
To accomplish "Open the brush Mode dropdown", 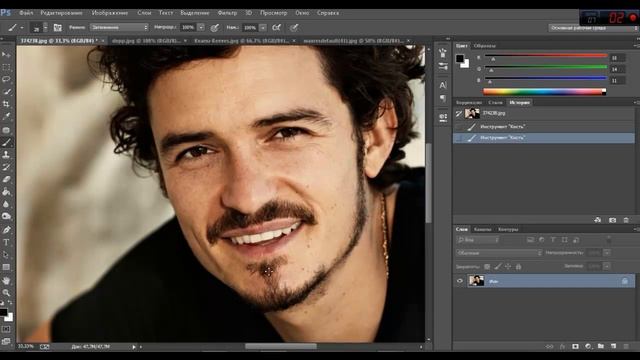I will pyautogui.click(x=119, y=27).
